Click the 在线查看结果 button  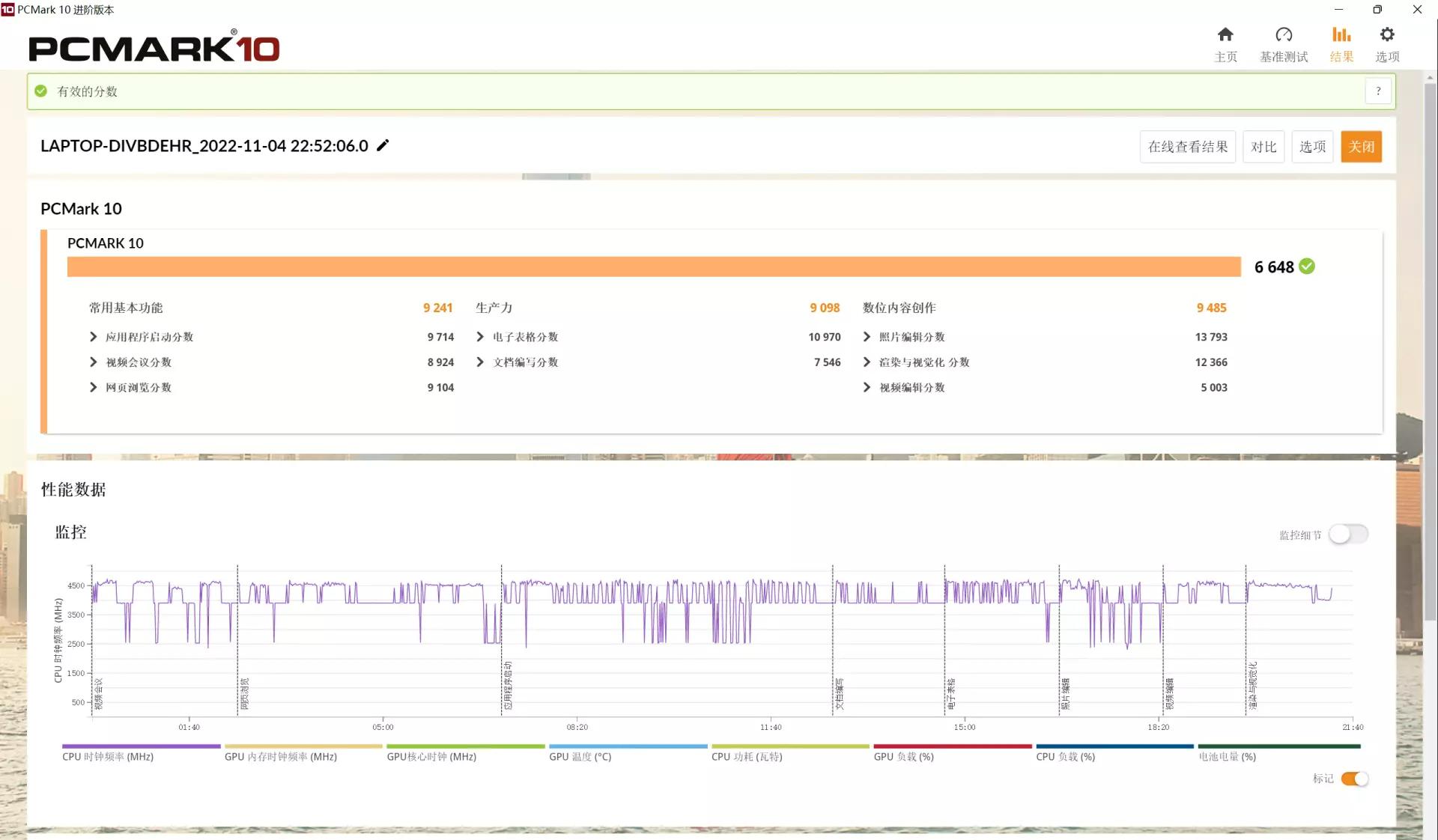(x=1187, y=147)
